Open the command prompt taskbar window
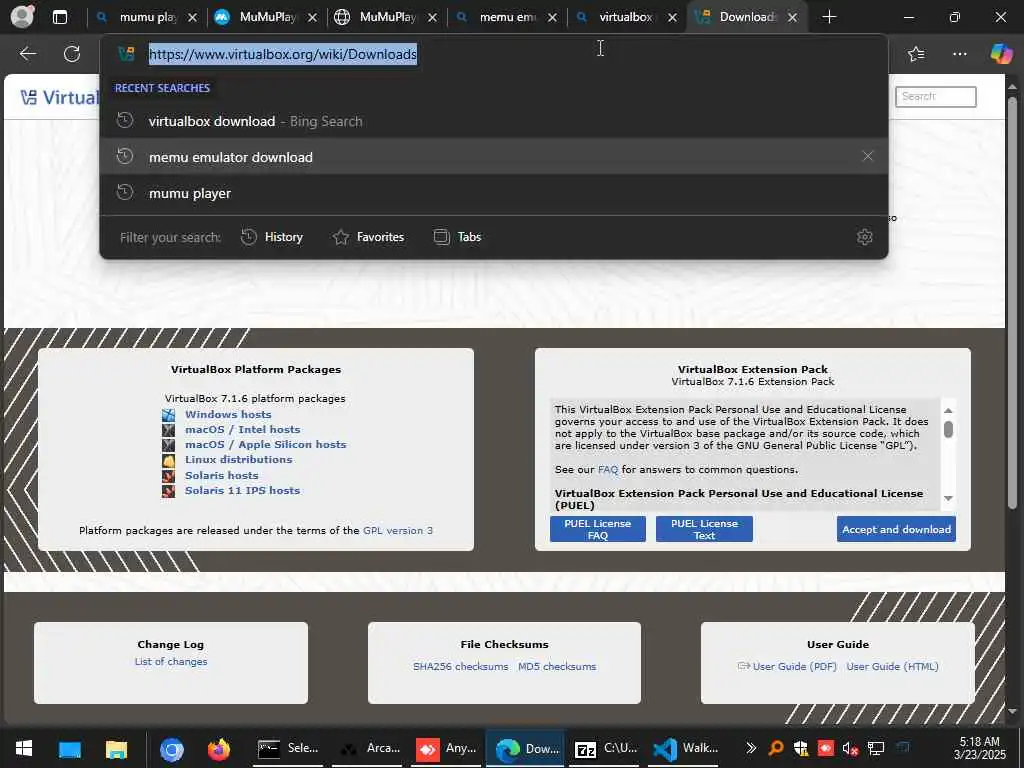Viewport: 1024px width, 768px height. [x=287, y=748]
